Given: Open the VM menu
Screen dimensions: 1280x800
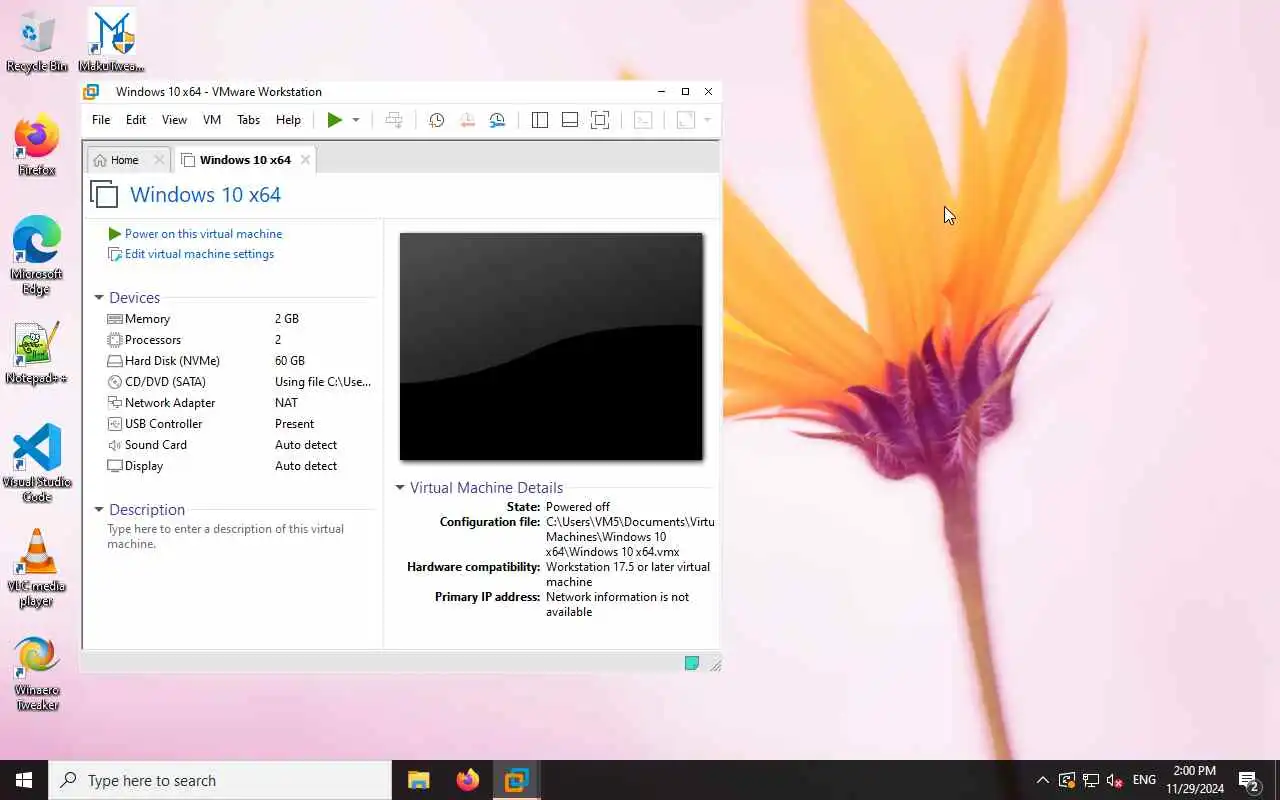Looking at the screenshot, I should 212,120.
